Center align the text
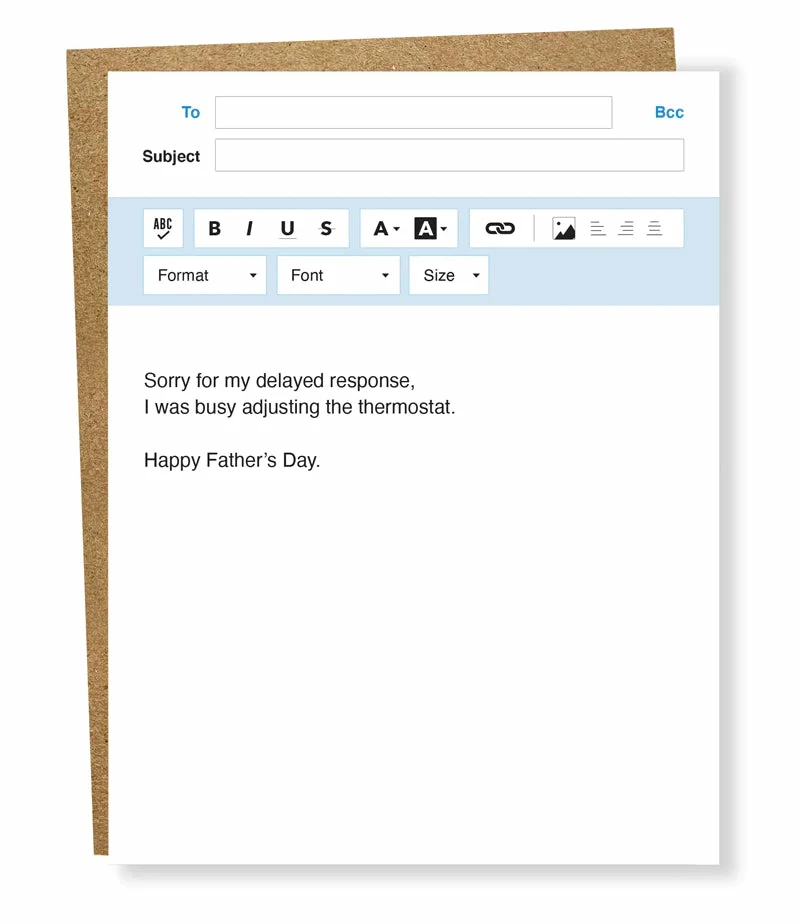This screenshot has height=924, width=800. click(x=626, y=229)
